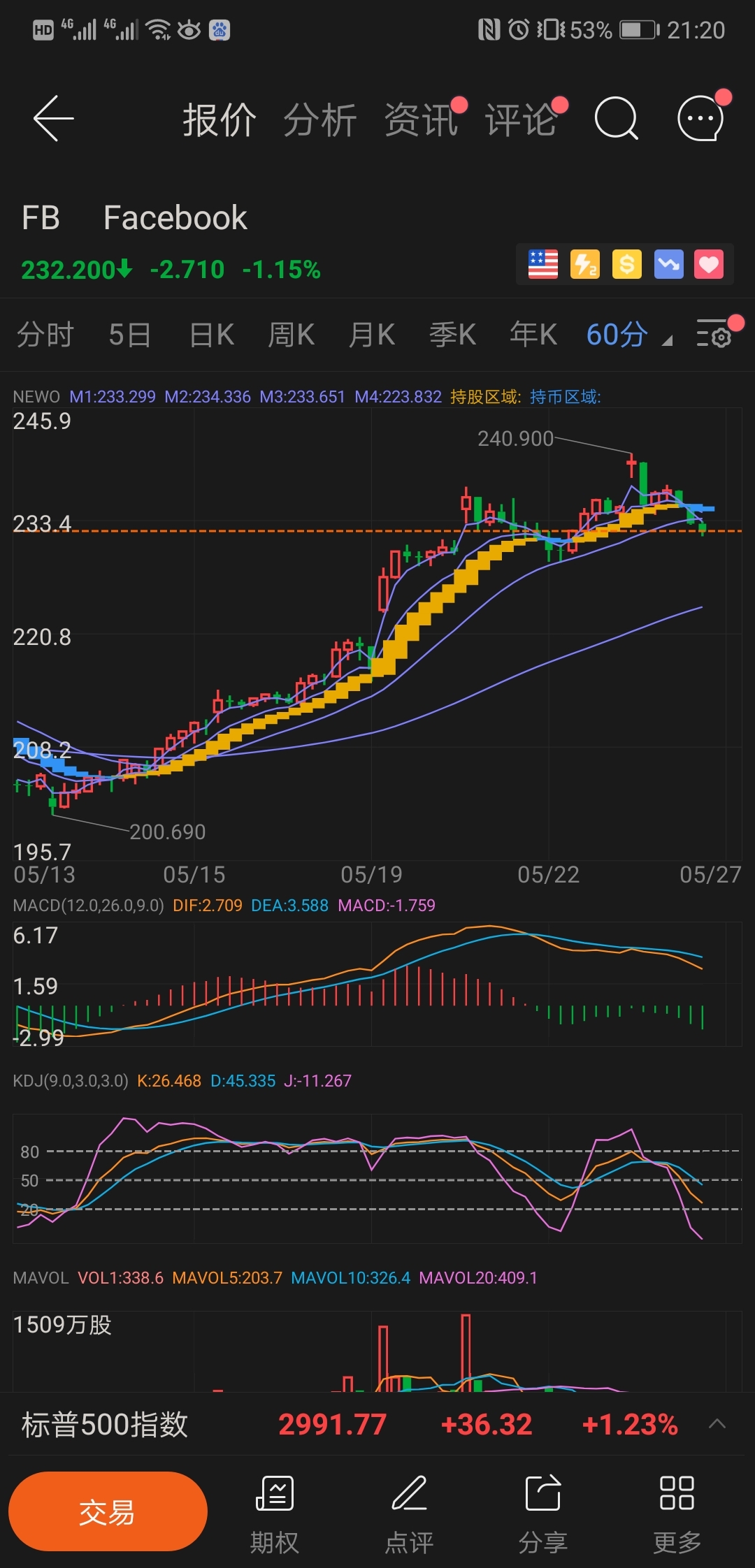Tap the -1.15% change percentage
755x1568 pixels.
(x=282, y=269)
